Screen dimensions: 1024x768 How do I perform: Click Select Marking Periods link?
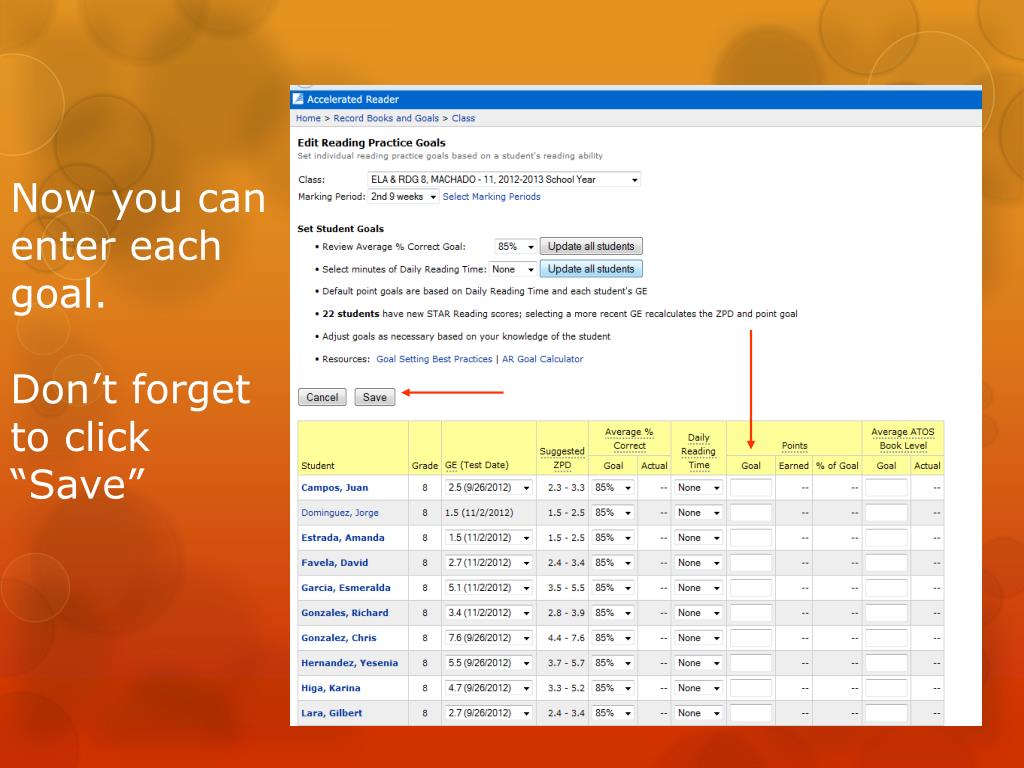click(491, 197)
